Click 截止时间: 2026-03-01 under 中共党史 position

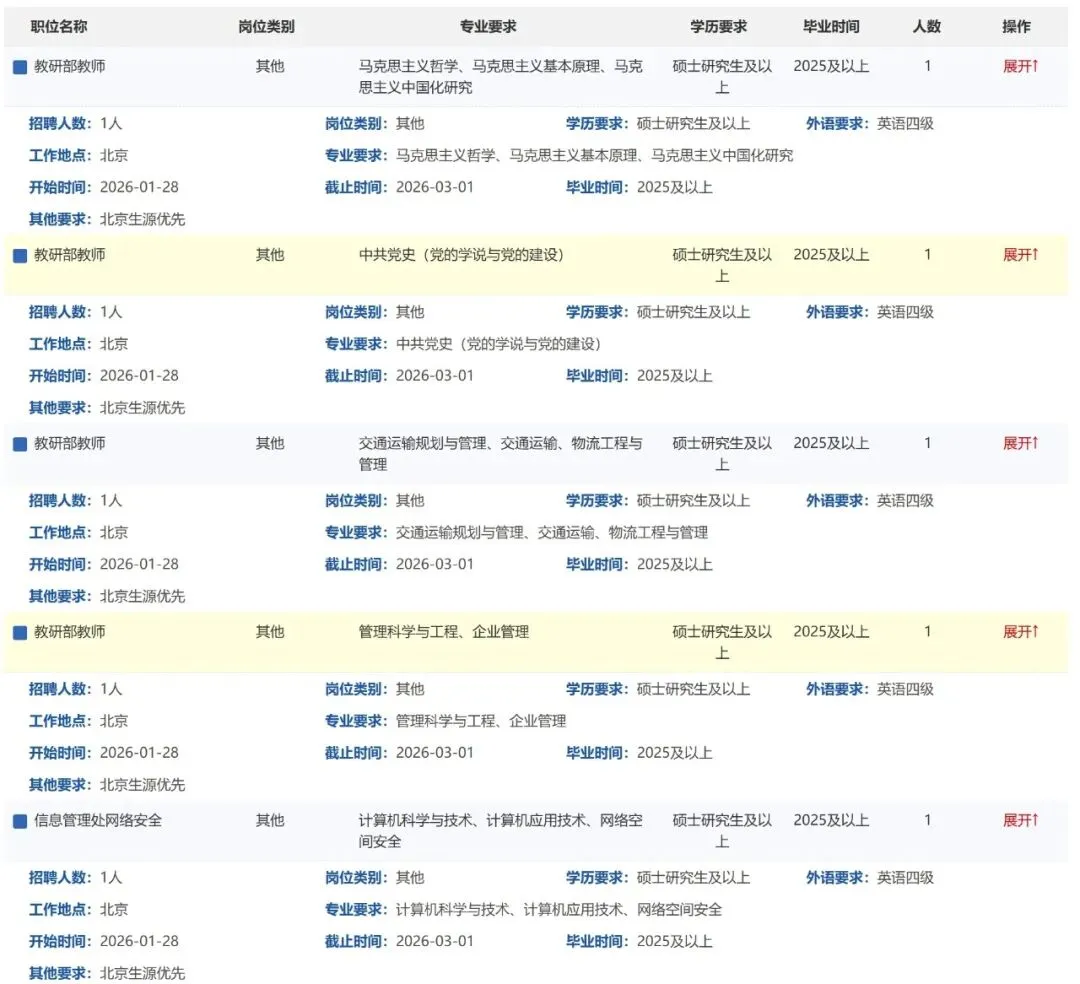click(399, 376)
